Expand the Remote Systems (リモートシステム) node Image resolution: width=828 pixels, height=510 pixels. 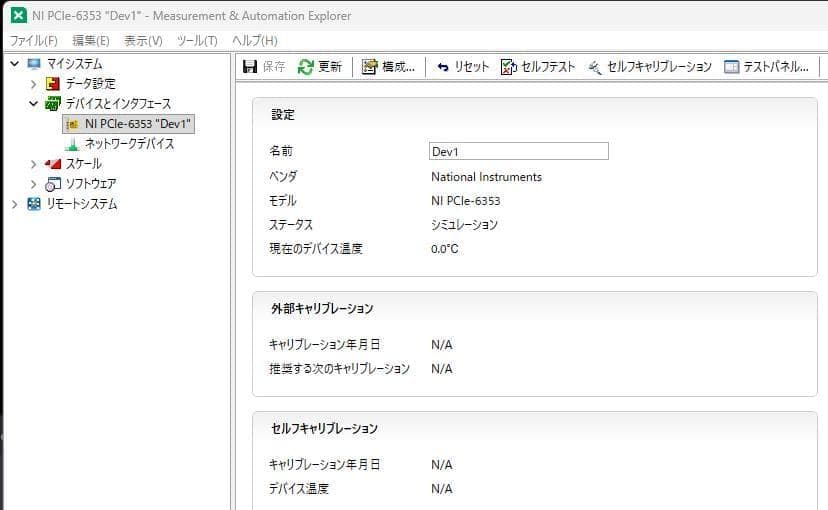14,204
